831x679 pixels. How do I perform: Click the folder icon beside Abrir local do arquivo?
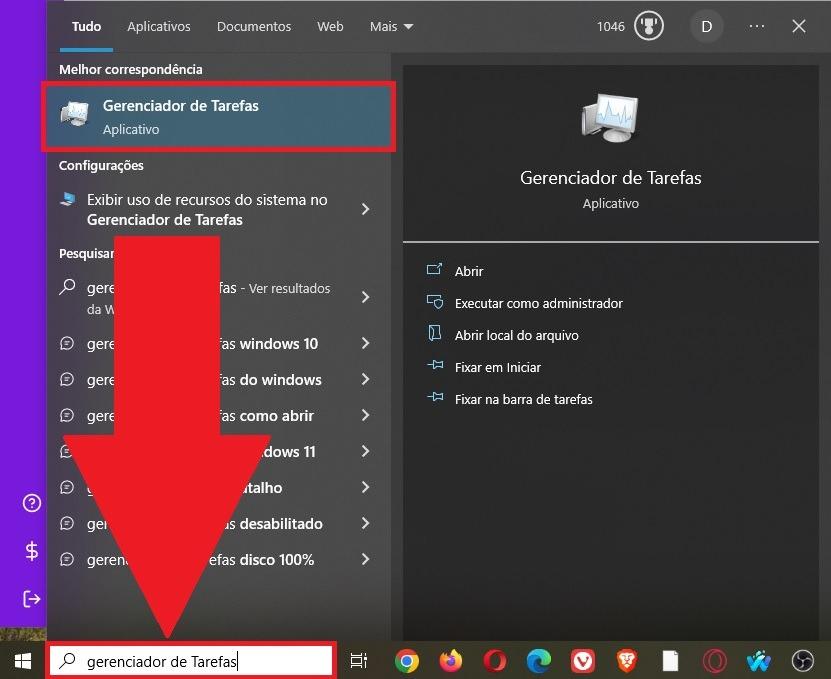coord(435,333)
